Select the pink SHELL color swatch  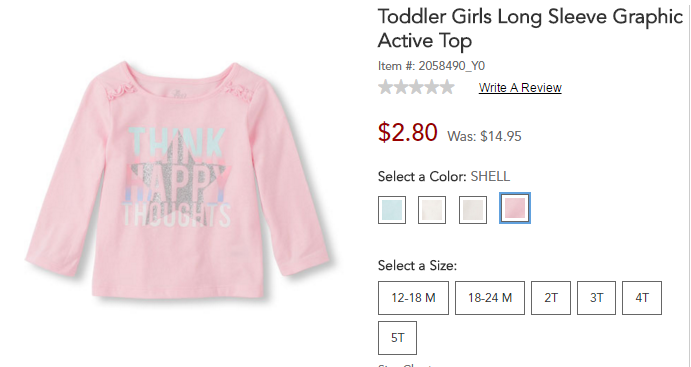point(515,208)
